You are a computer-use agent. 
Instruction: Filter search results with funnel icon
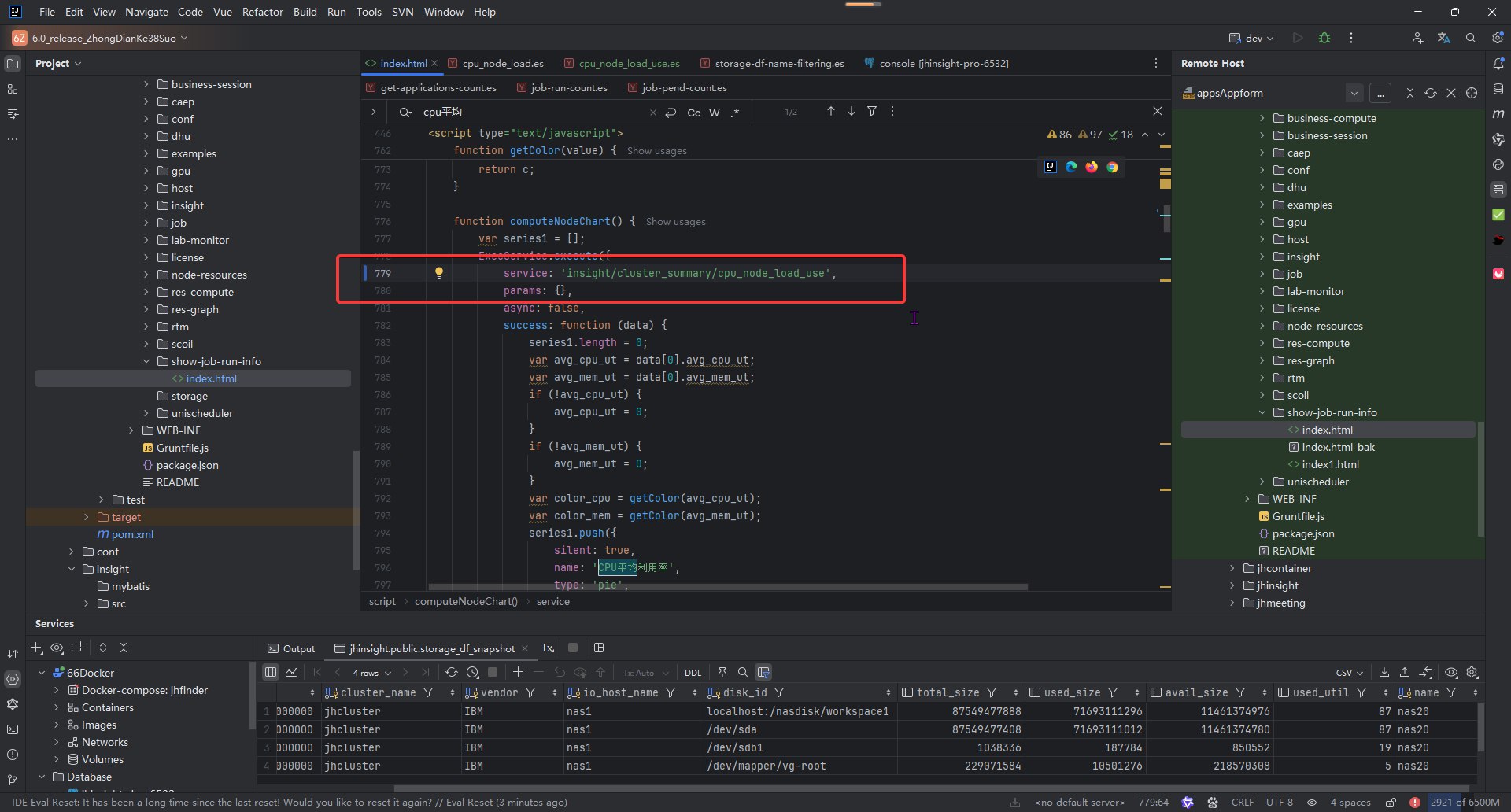coord(872,112)
